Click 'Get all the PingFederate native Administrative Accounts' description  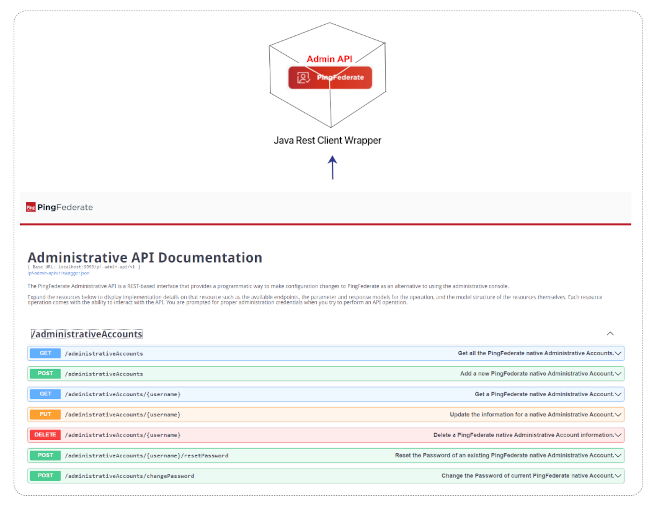pos(536,353)
